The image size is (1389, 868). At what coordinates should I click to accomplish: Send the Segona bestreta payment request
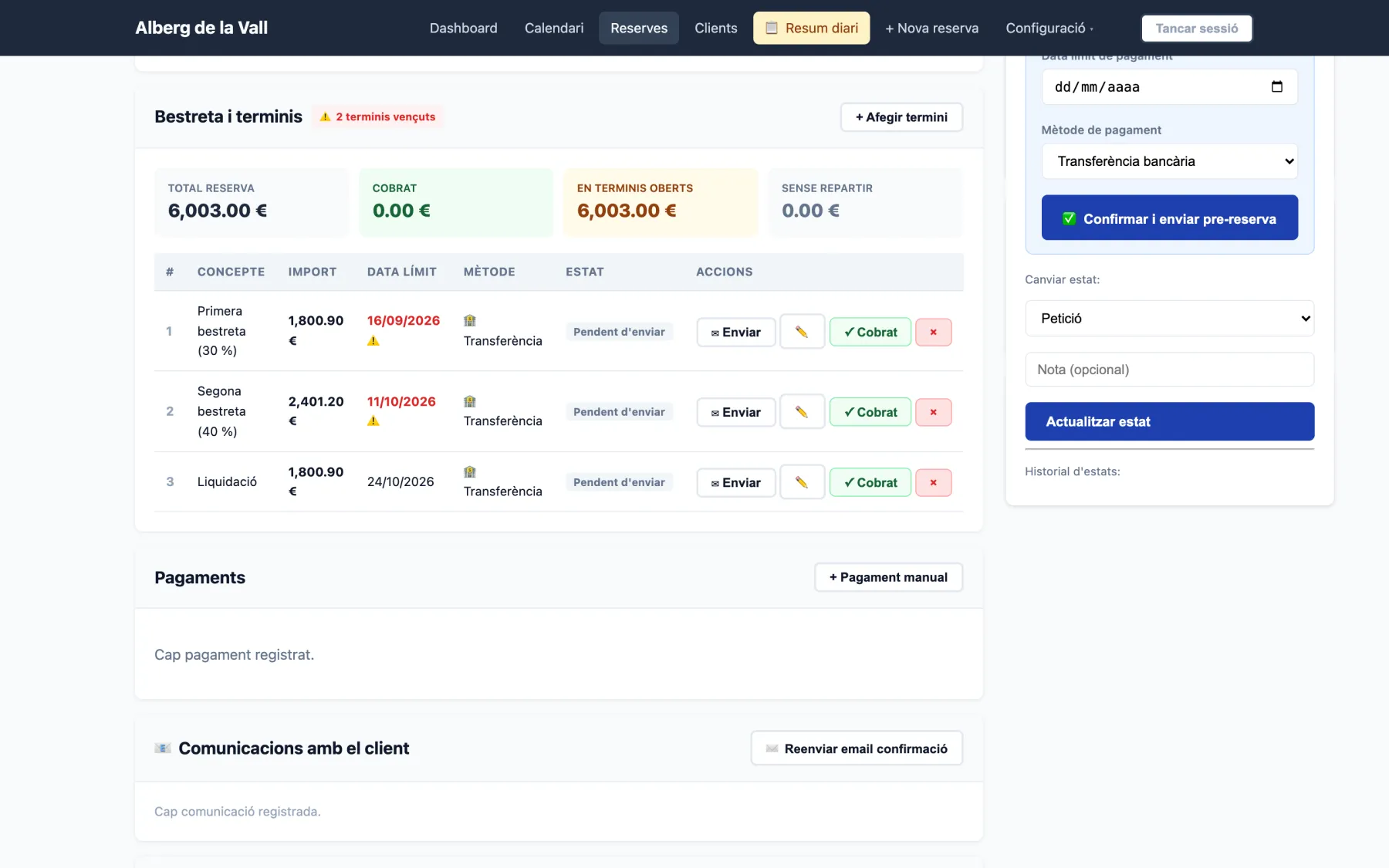pos(736,412)
